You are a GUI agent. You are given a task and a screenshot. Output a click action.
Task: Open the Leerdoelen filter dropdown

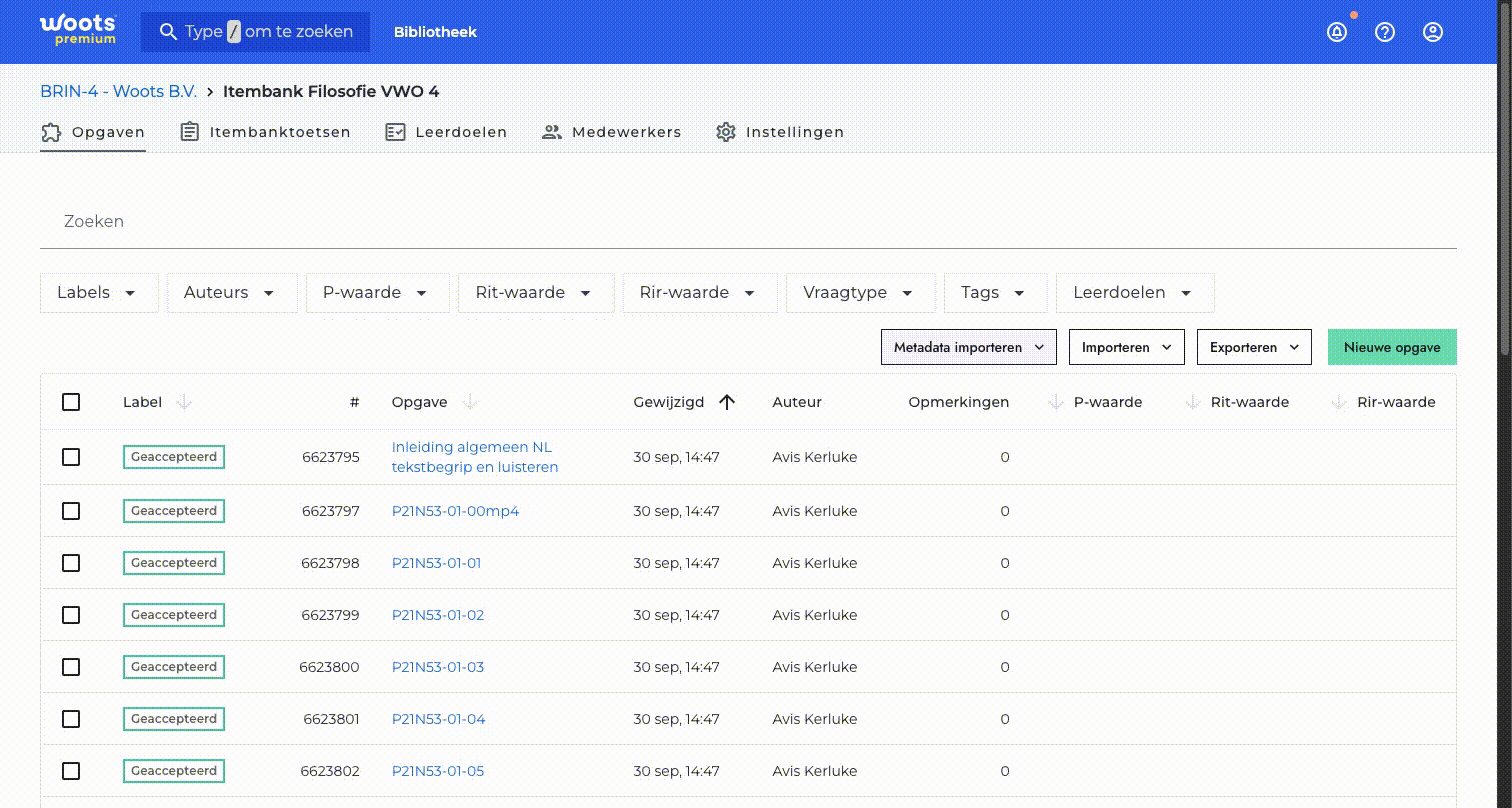point(1135,293)
